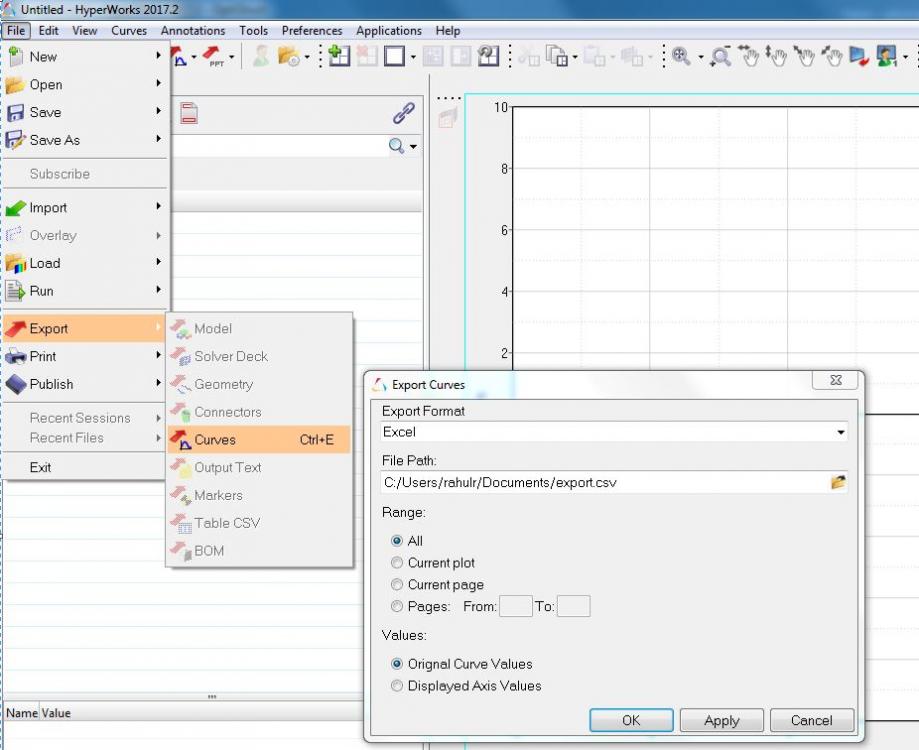Select the vertical pan hand tool
Screen dimensions: 919x750
tap(776, 56)
